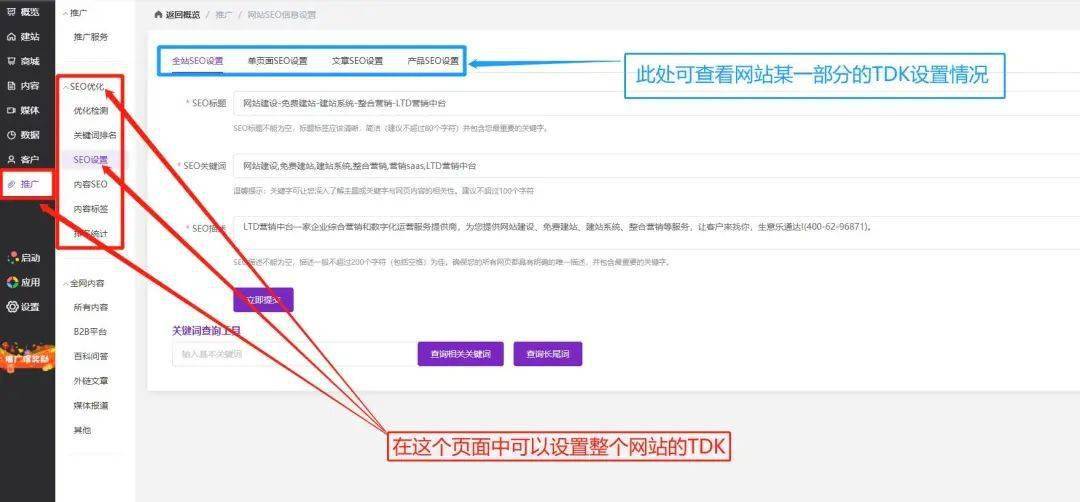Image resolution: width=1080 pixels, height=502 pixels.
Task: Click into the SEO标题 input field
Action: 656,103
